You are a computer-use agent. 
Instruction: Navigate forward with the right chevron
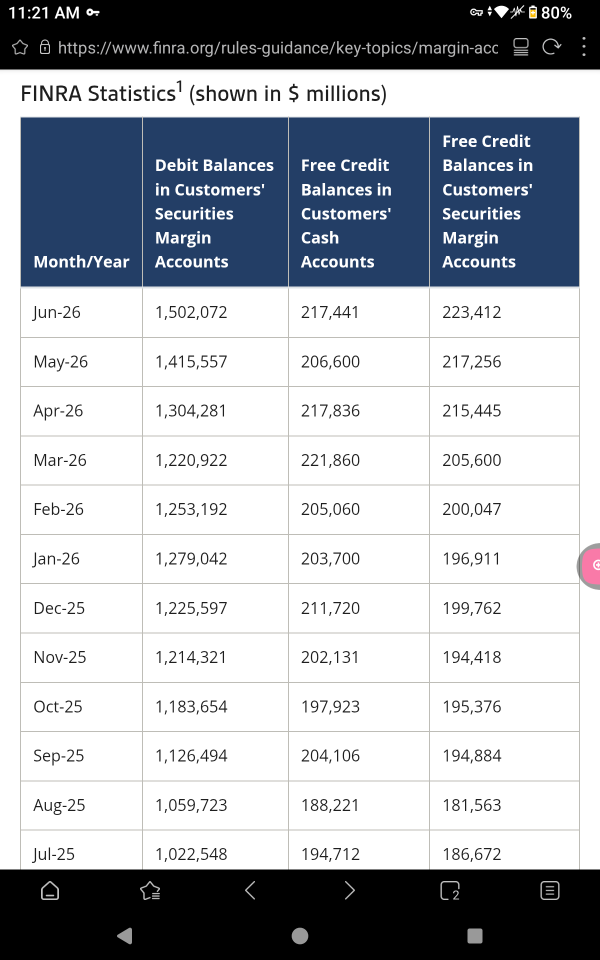[350, 890]
